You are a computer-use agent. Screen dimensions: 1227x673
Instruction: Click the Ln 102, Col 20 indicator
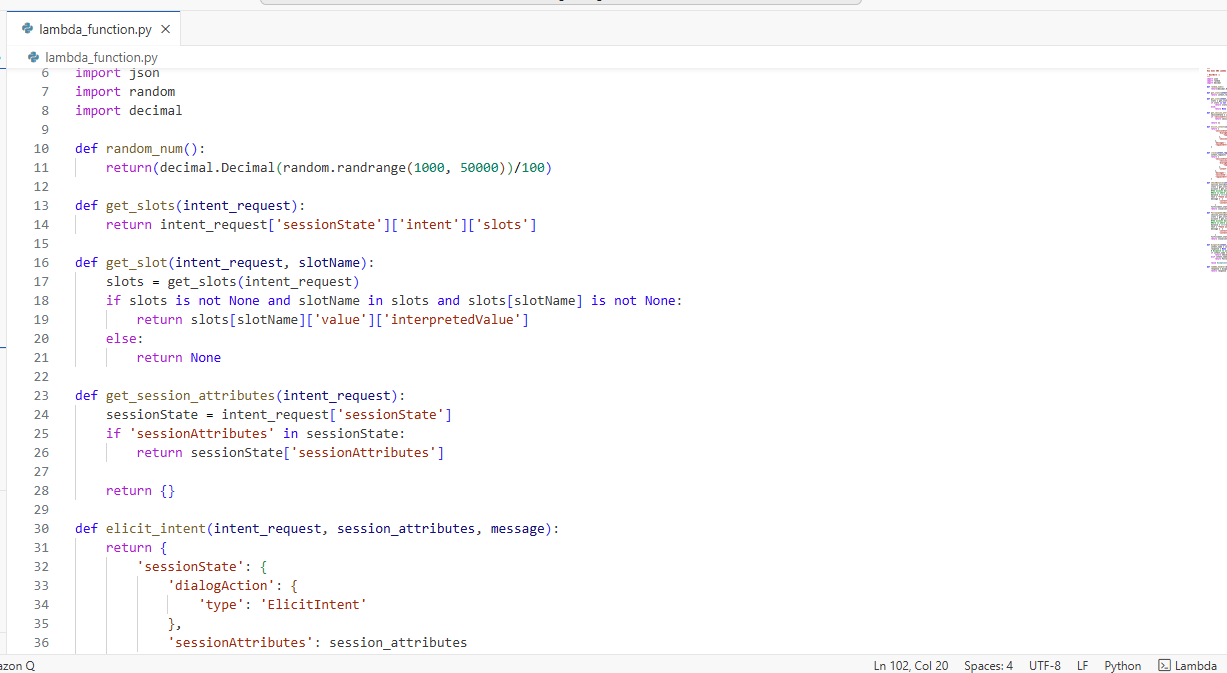[910, 665]
